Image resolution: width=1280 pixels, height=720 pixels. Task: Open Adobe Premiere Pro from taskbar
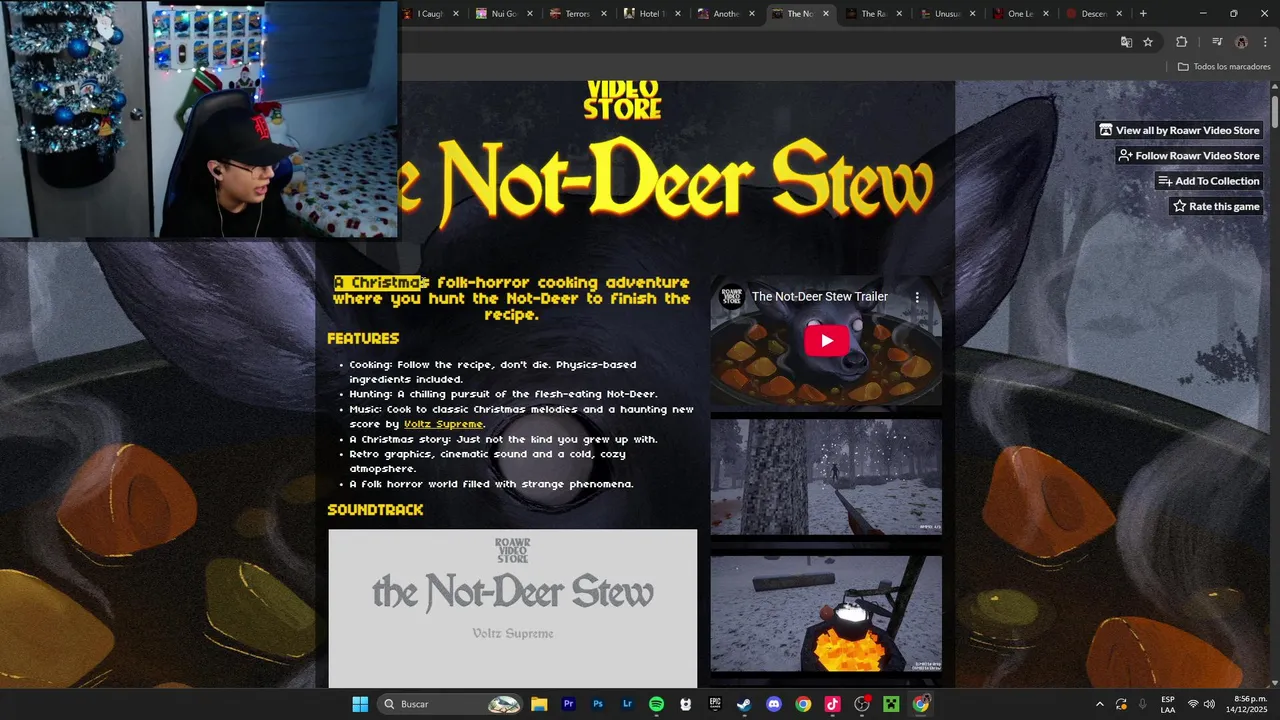[x=568, y=704]
